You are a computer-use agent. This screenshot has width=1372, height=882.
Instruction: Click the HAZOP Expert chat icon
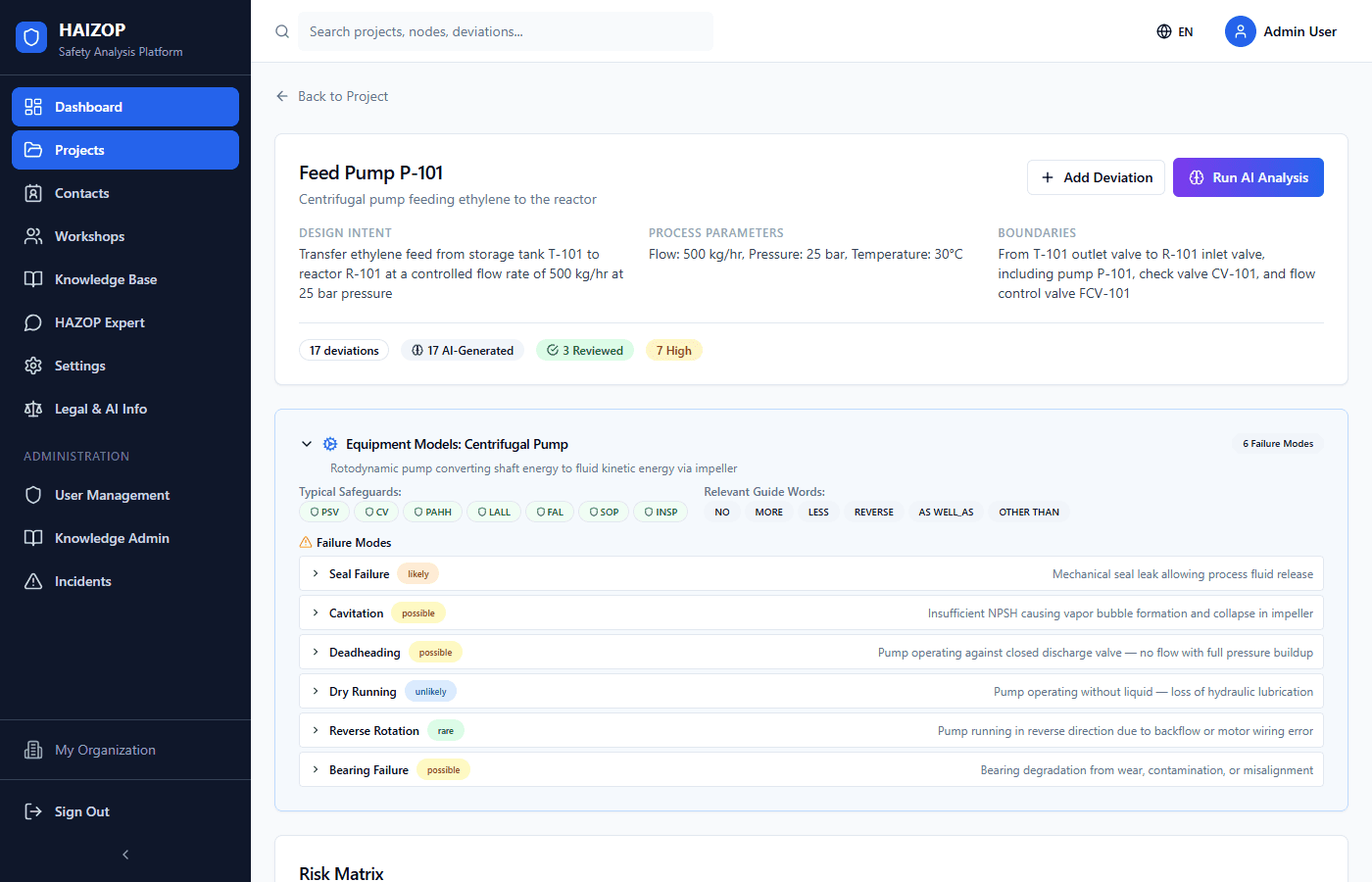tap(31, 322)
